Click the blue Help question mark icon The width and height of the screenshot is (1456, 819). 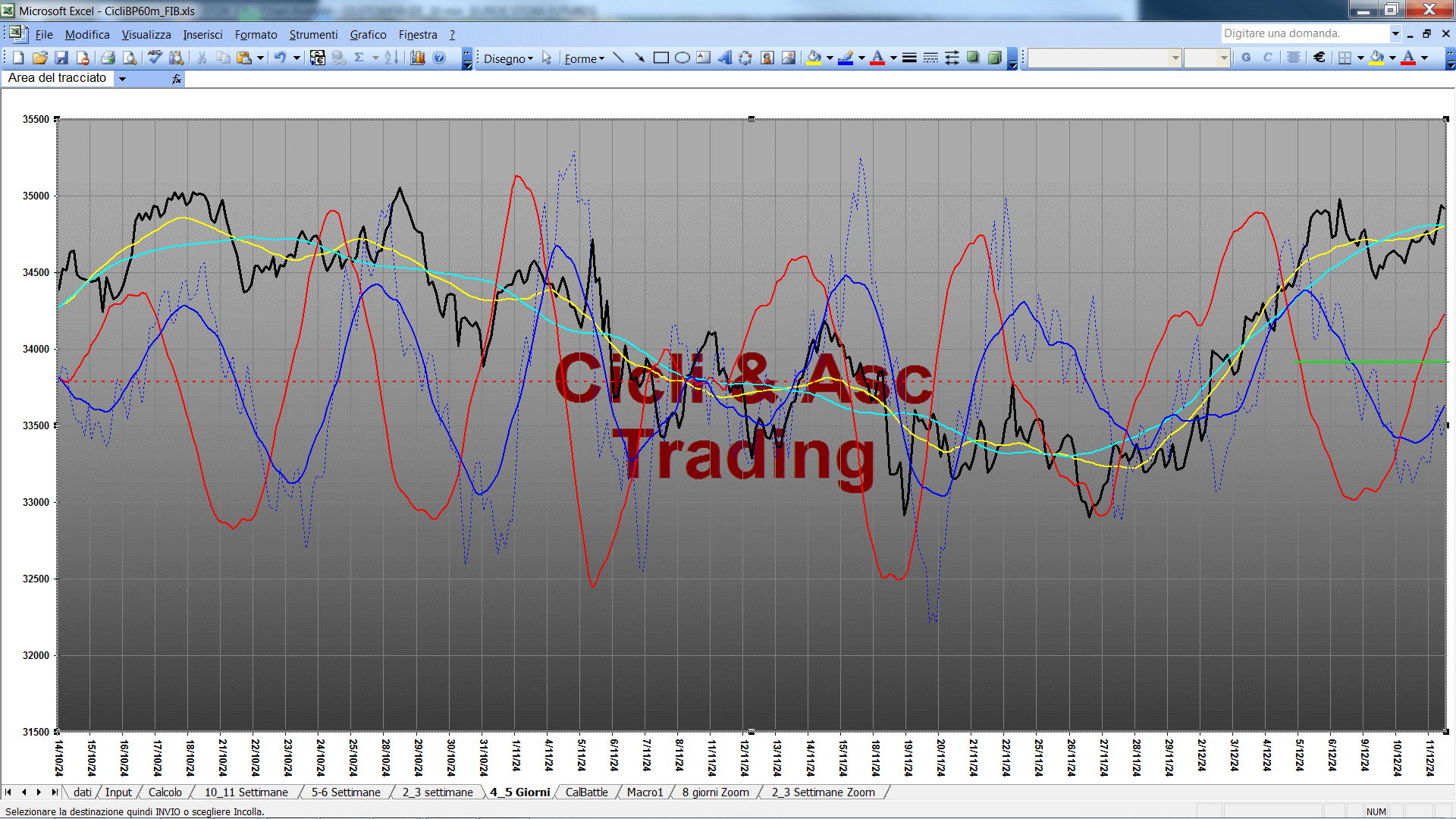point(439,58)
